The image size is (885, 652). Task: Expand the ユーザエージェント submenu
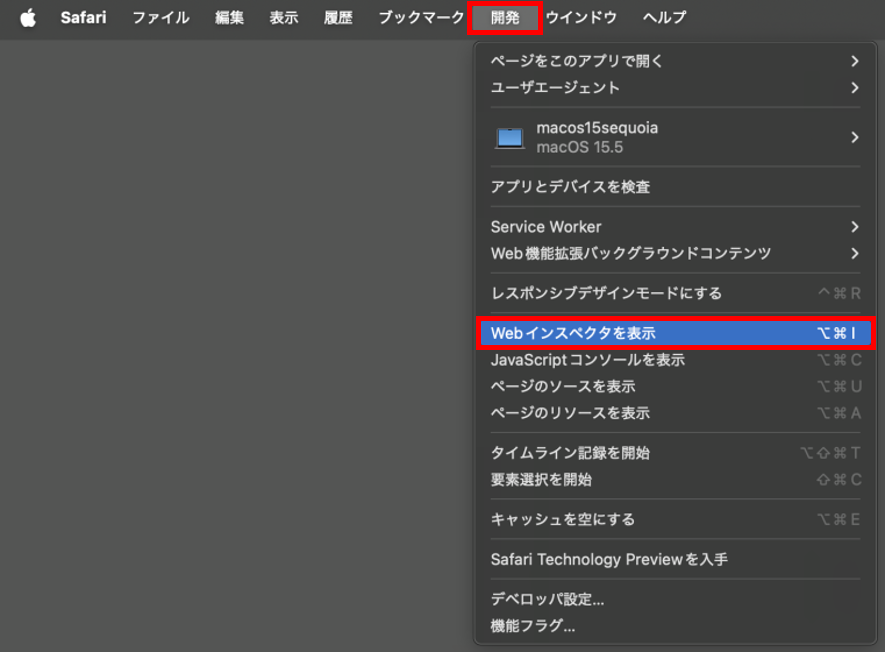point(675,87)
